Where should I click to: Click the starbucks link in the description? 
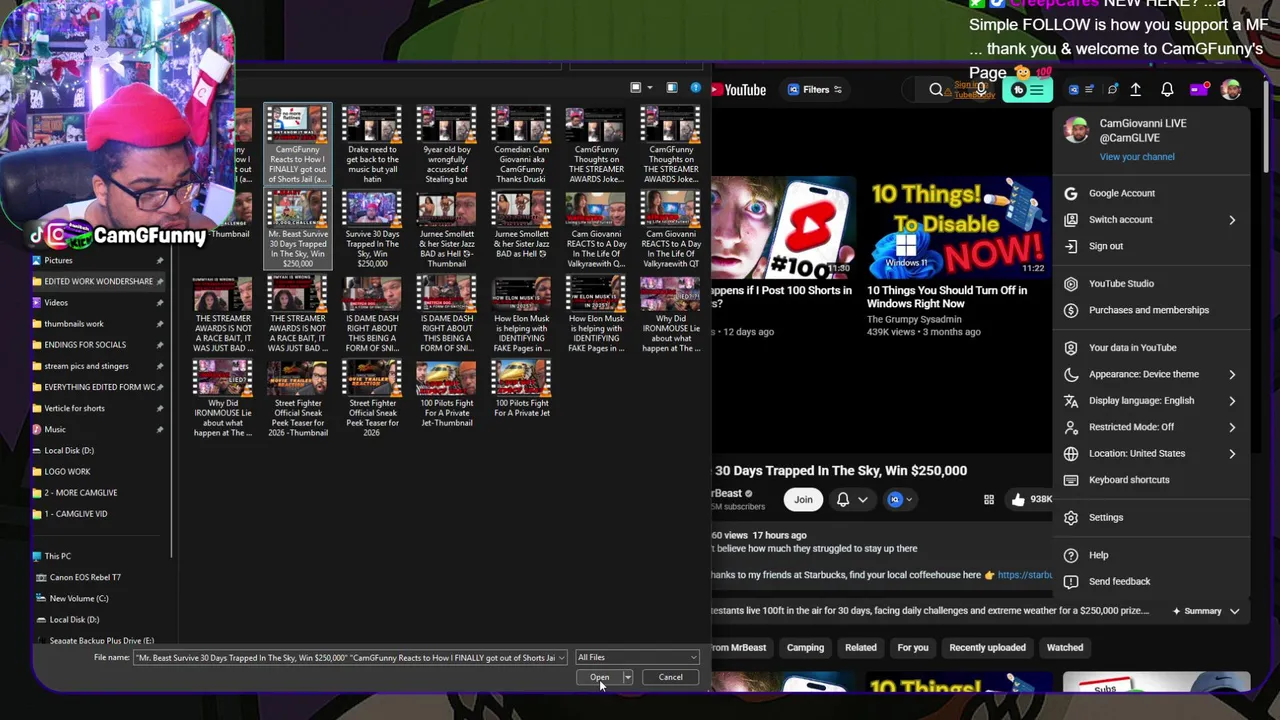point(1024,575)
